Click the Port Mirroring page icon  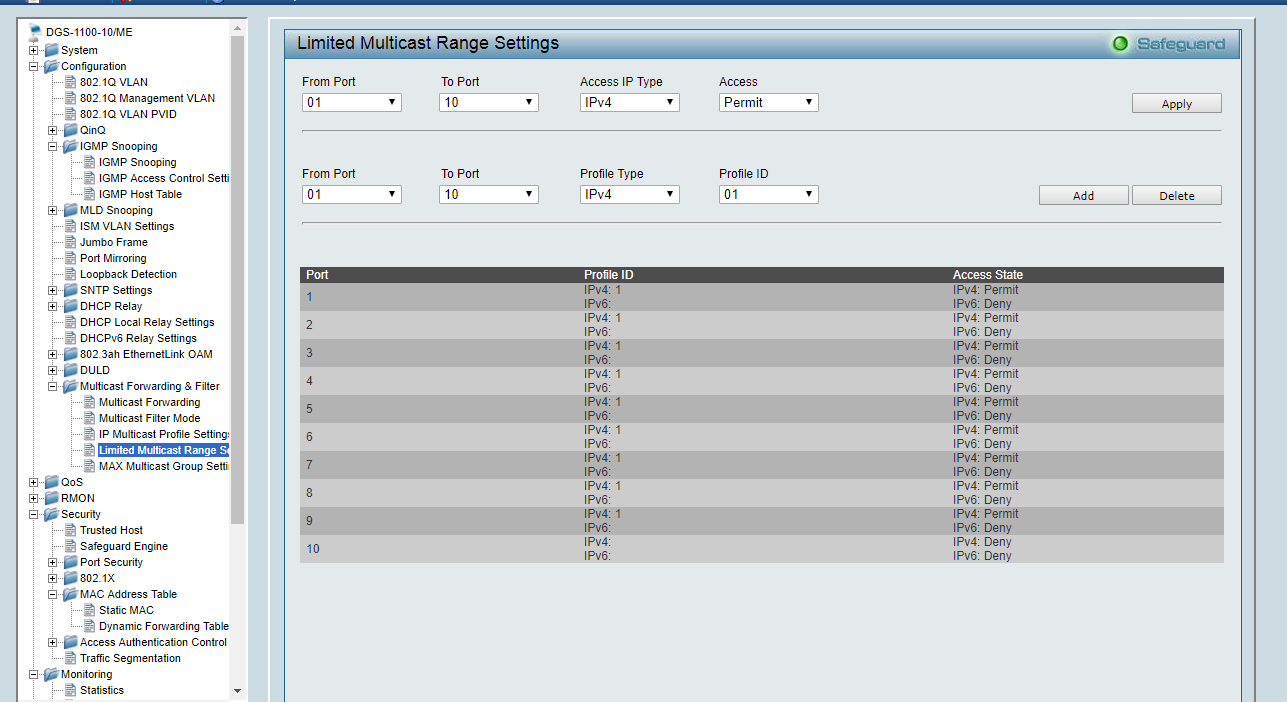click(70, 258)
